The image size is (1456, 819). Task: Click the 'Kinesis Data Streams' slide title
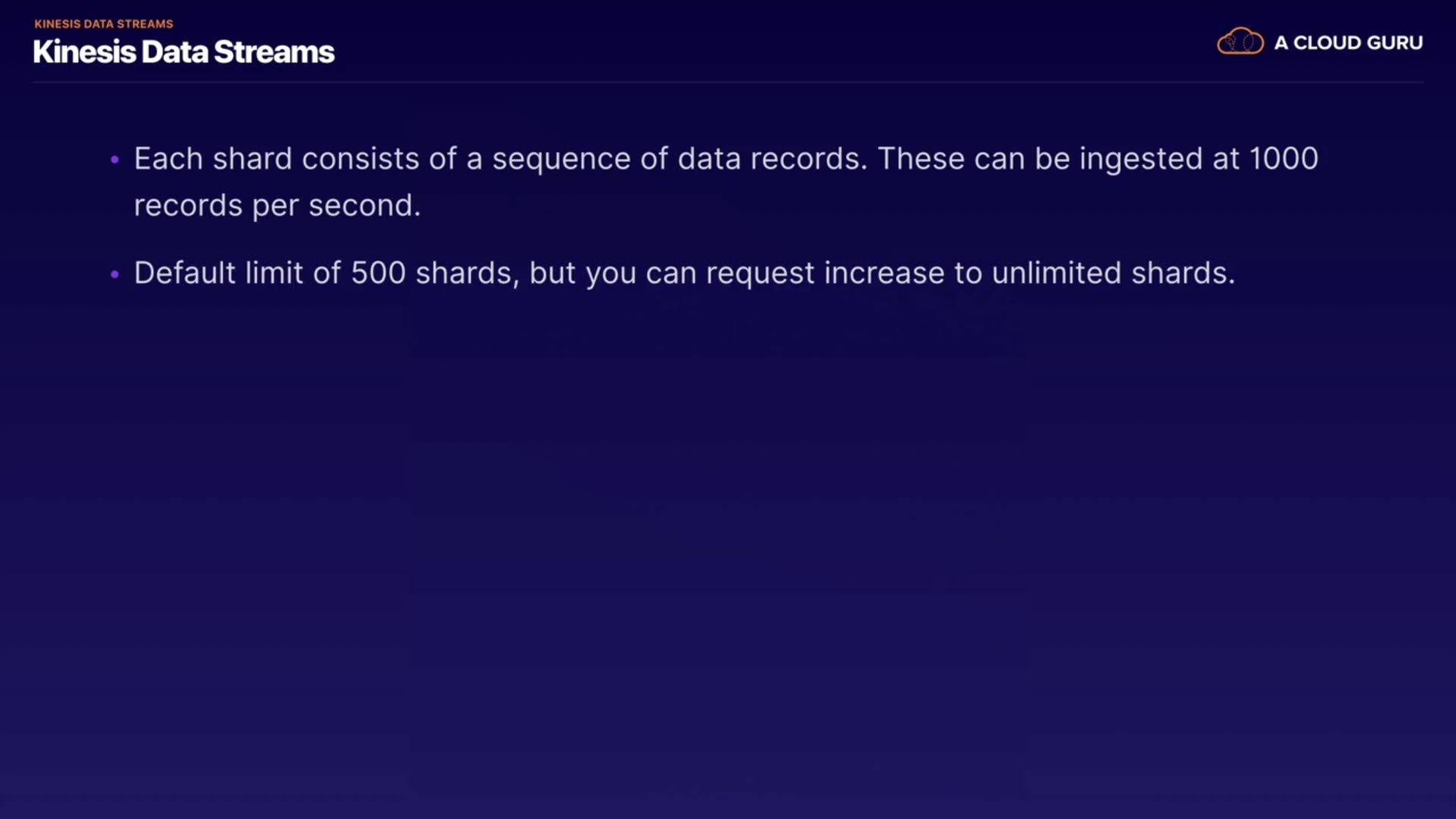184,52
